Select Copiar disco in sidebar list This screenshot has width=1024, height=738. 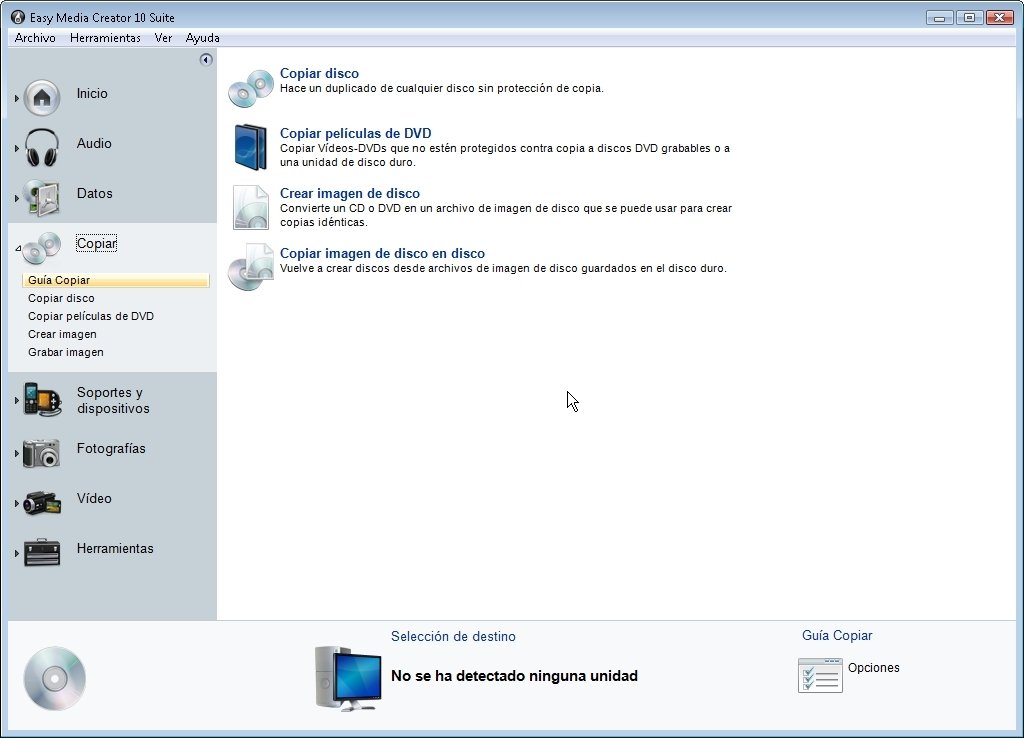(x=61, y=298)
